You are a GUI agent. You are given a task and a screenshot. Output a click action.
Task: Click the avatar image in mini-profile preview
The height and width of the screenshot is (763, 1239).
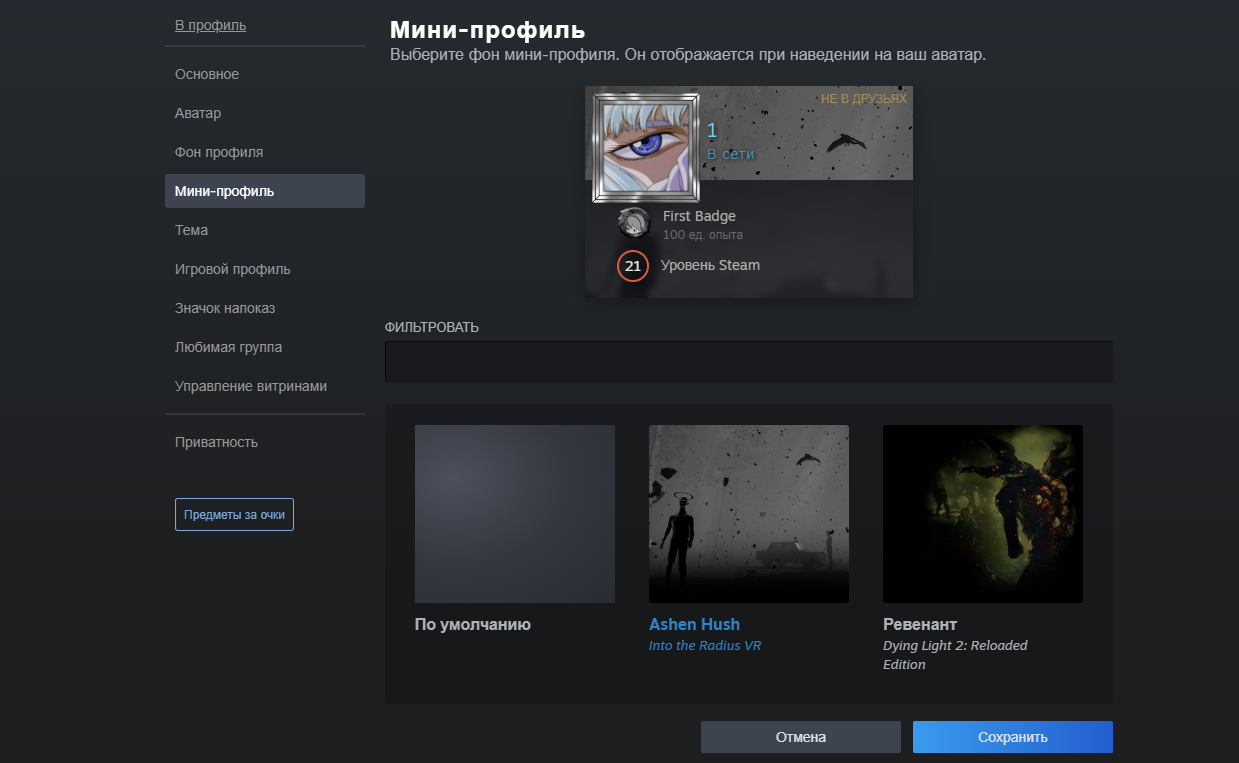point(645,147)
